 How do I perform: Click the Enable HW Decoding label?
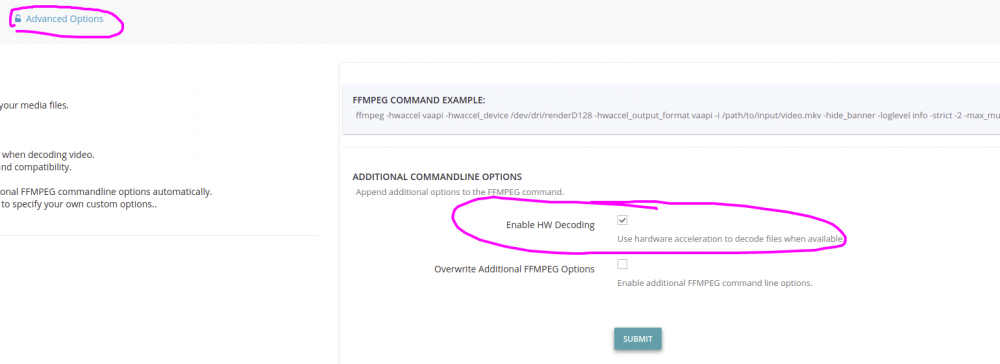tap(550, 225)
